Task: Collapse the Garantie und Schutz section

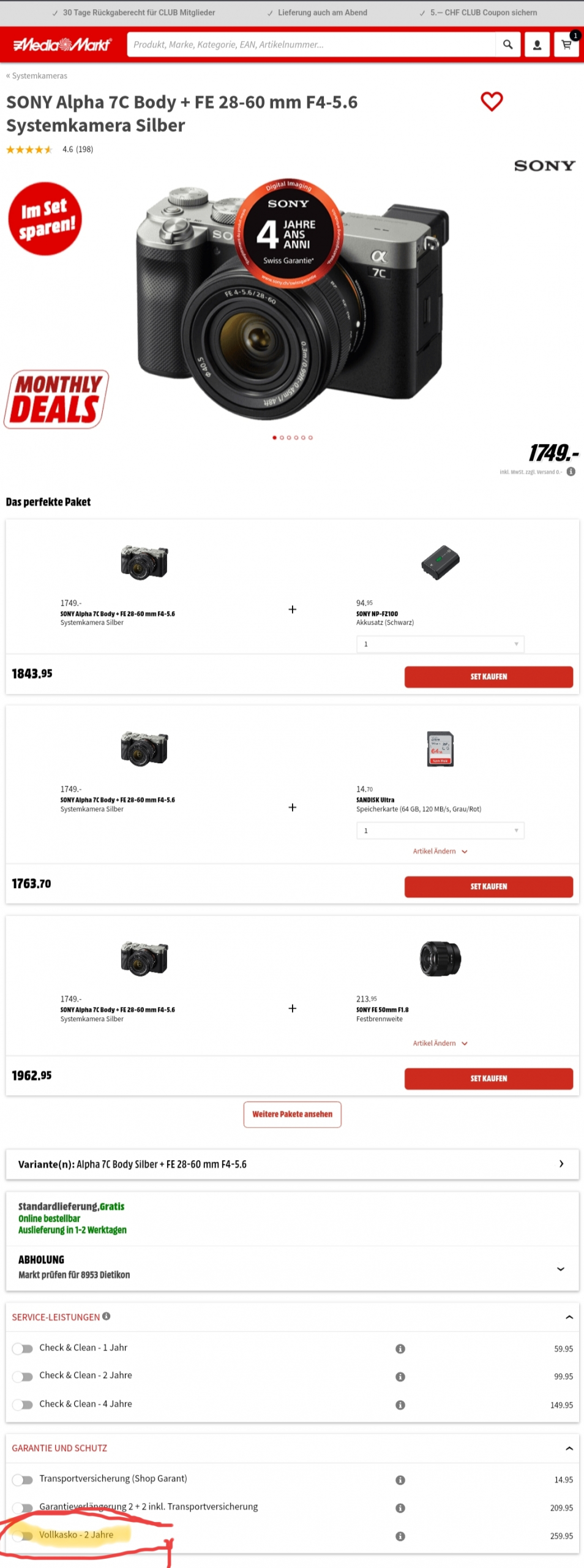Action: pos(569,1448)
